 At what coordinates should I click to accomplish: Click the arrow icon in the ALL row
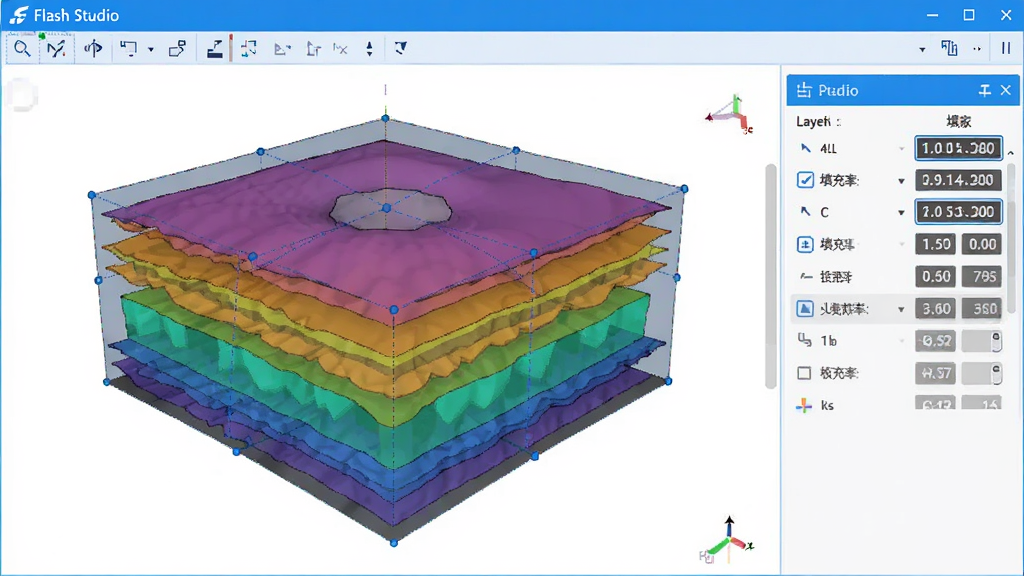click(805, 148)
